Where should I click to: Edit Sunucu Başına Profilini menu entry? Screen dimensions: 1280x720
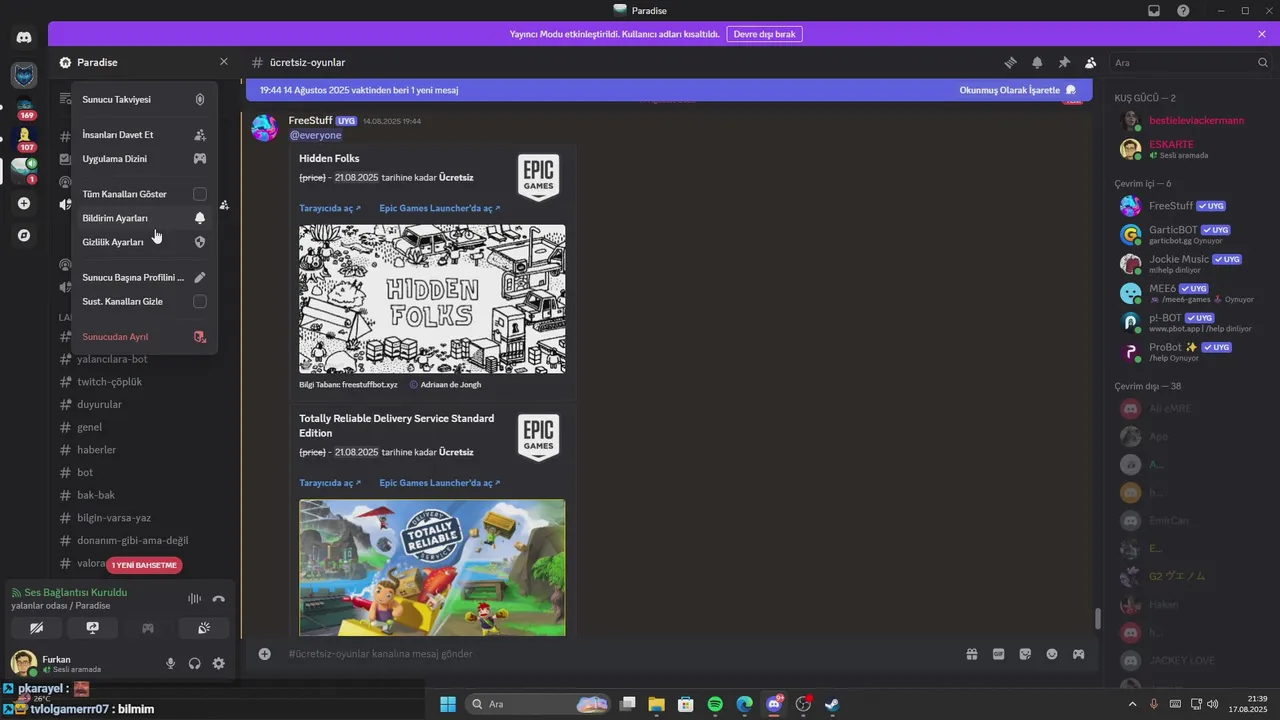(x=144, y=277)
